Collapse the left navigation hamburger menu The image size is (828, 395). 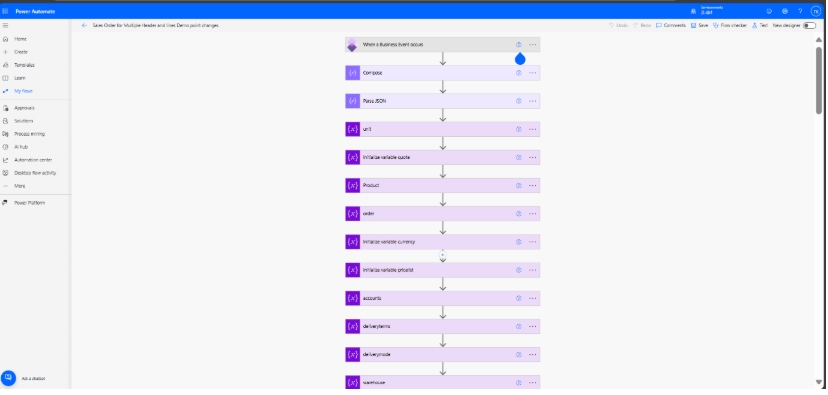click(x=5, y=25)
